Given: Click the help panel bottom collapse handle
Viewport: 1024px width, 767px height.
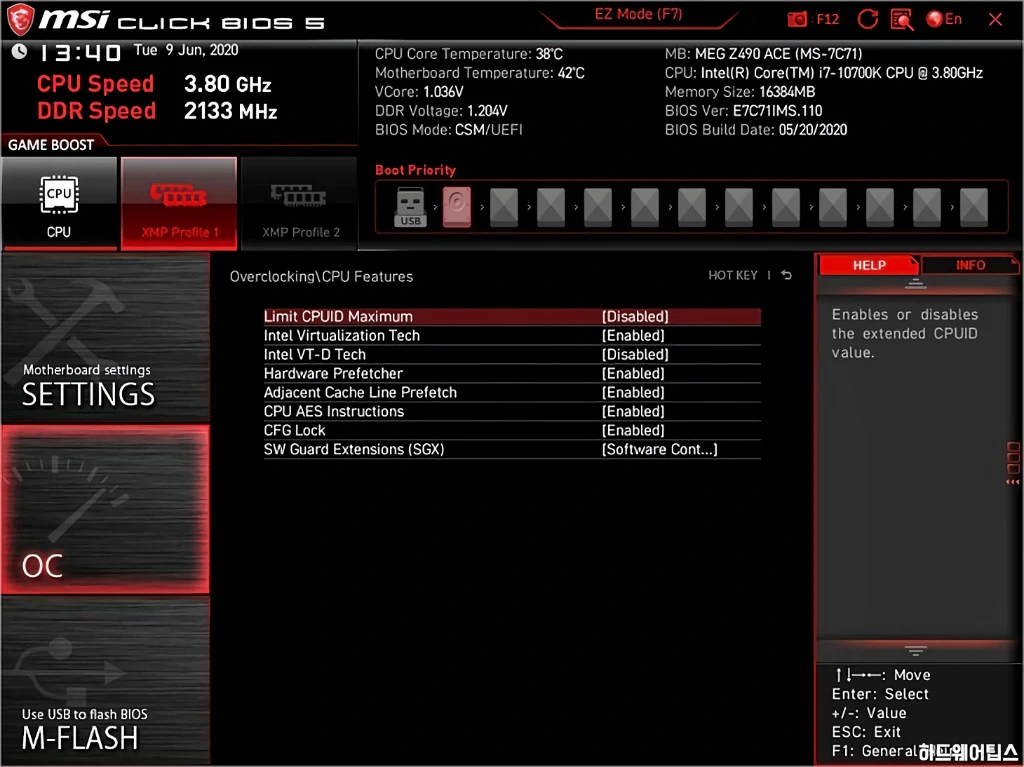Looking at the screenshot, I should tap(915, 651).
